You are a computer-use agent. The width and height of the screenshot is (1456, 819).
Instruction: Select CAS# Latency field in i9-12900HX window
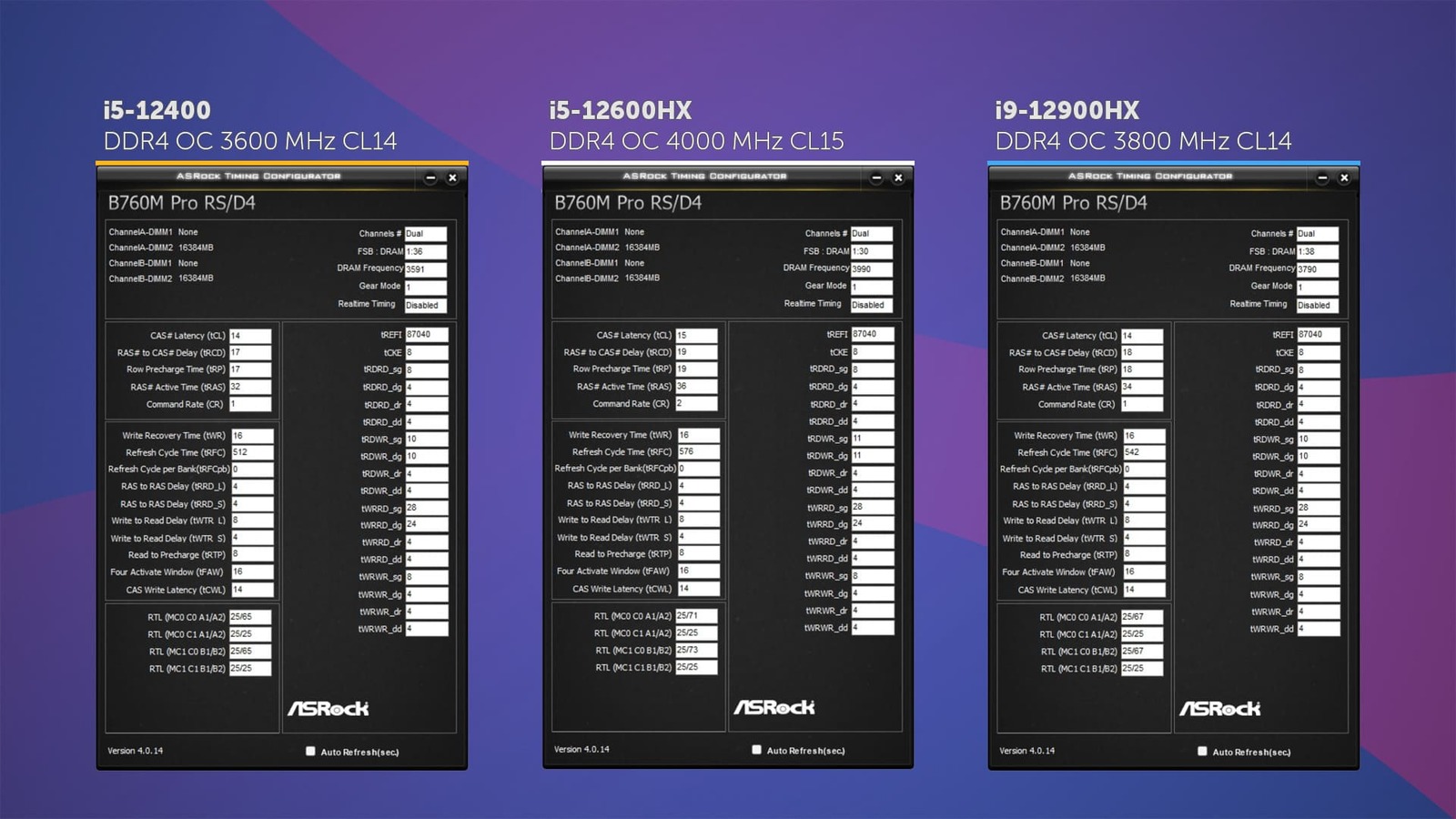coord(1142,336)
